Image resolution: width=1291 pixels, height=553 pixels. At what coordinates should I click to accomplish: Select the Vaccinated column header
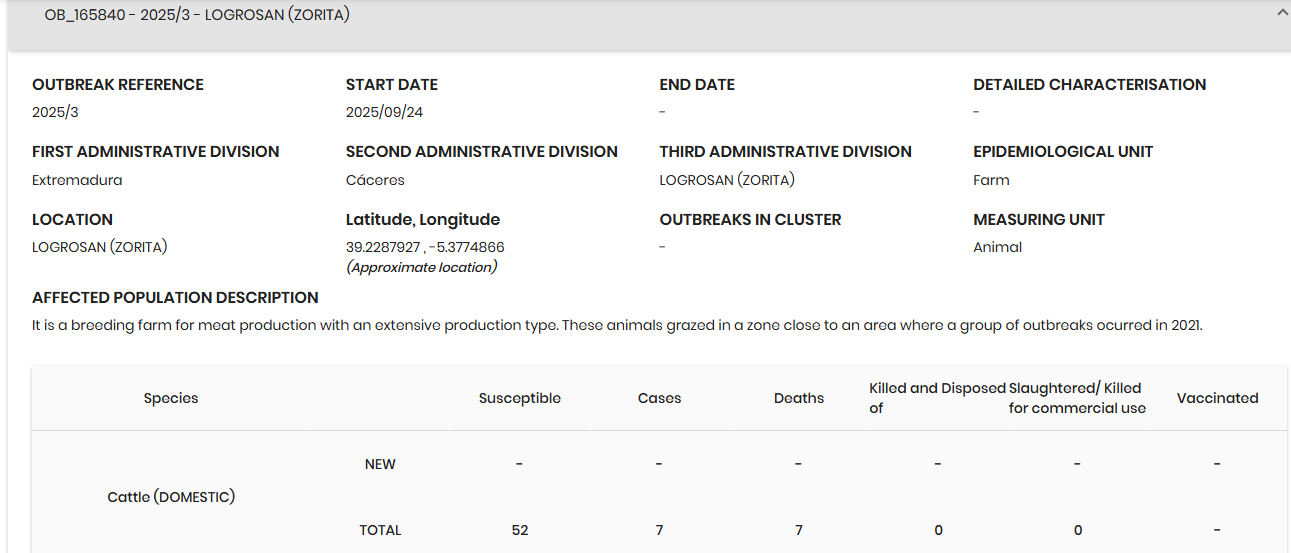click(x=1217, y=398)
